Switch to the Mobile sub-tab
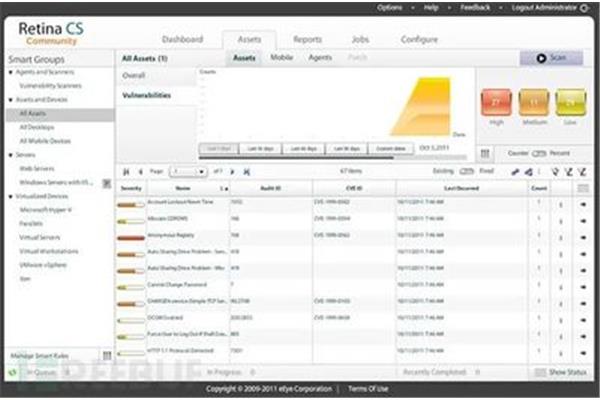Image resolution: width=600 pixels, height=400 pixels. [x=282, y=57]
